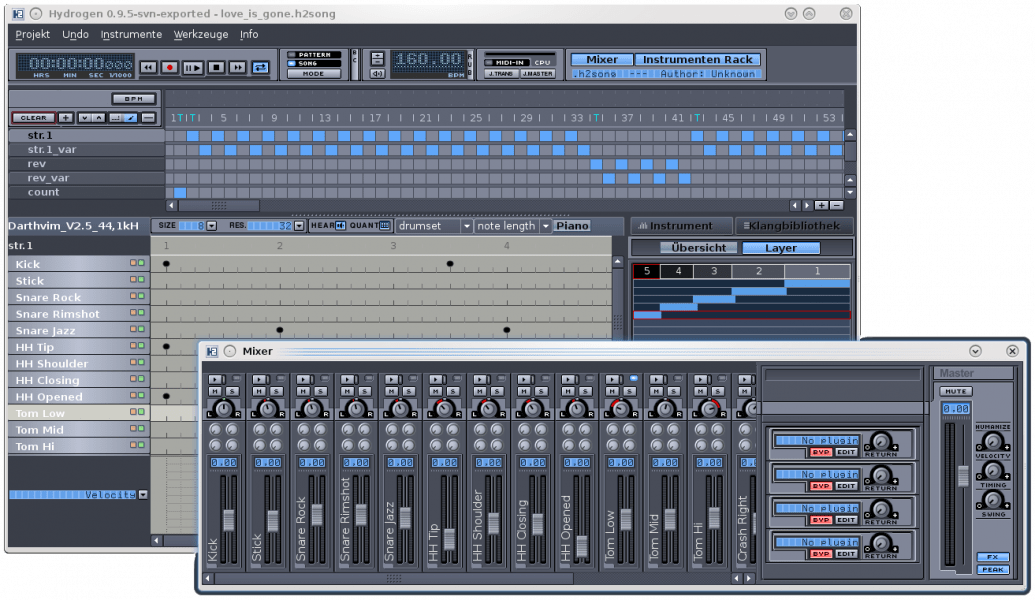The image size is (1035, 600).
Task: Select the Snare Jazz instrument row
Action: coord(79,331)
